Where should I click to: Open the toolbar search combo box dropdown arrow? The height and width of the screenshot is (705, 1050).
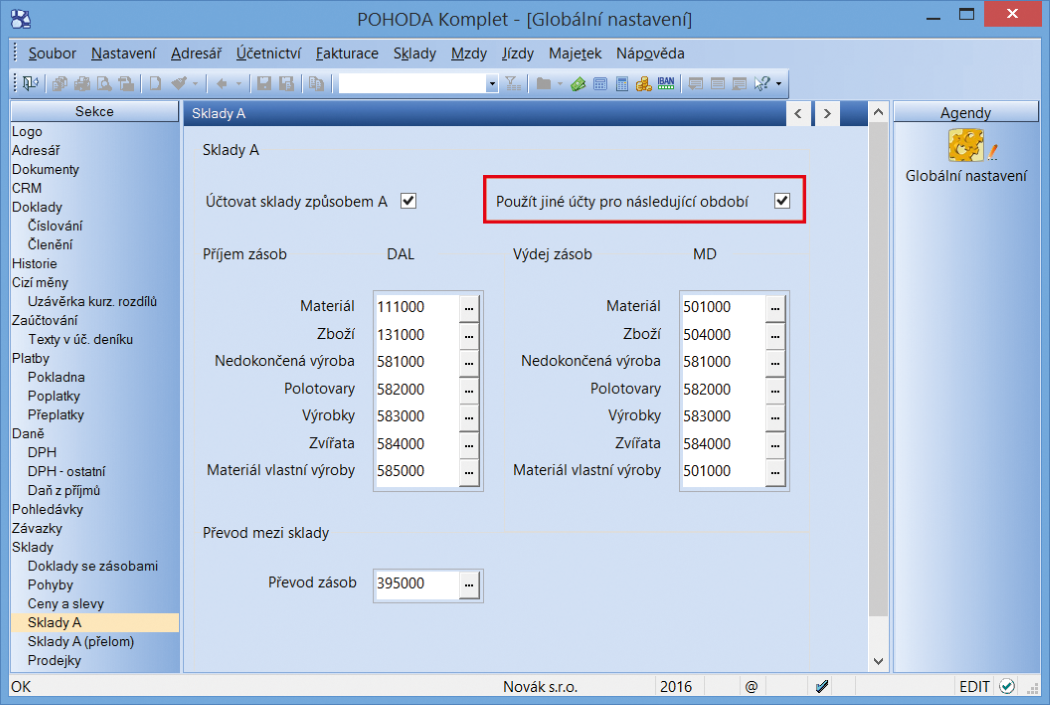coord(492,84)
